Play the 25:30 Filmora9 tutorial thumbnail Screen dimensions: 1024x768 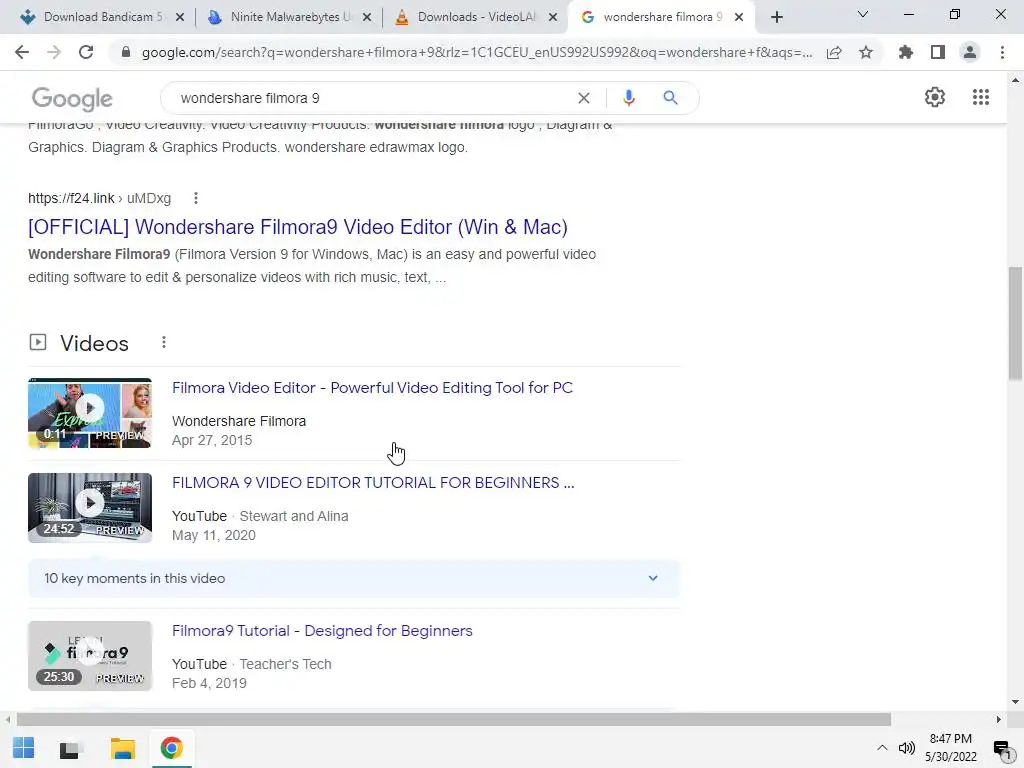[x=90, y=656]
